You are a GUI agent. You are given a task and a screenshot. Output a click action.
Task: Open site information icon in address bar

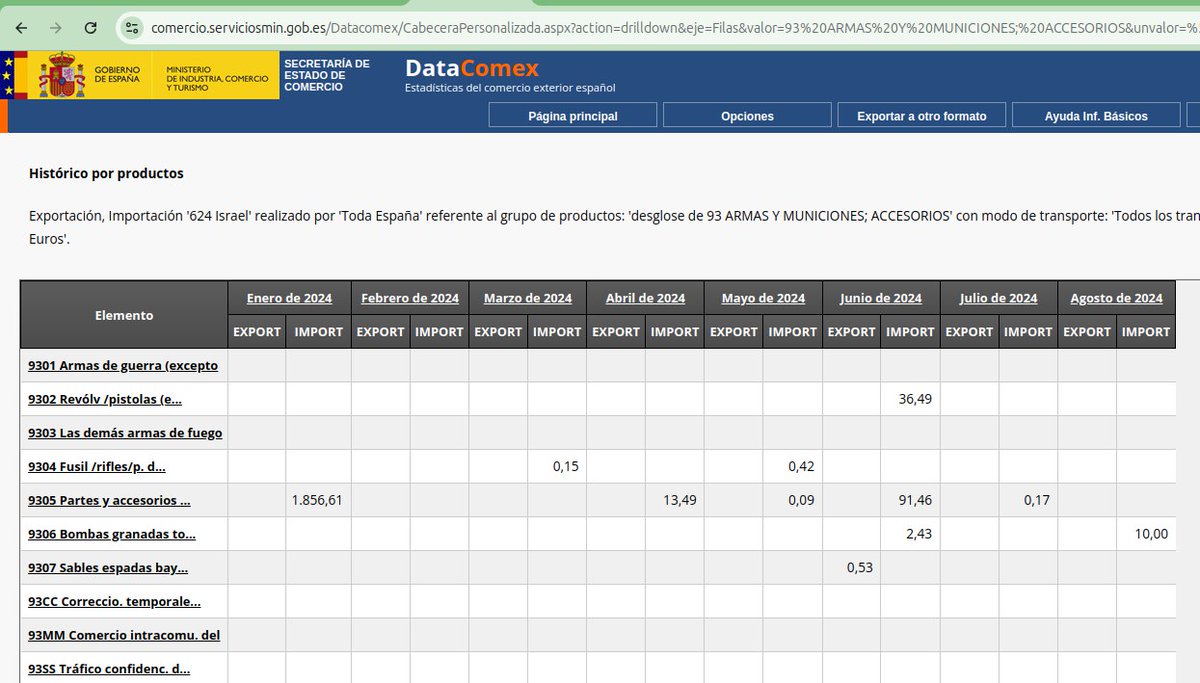[x=131, y=28]
